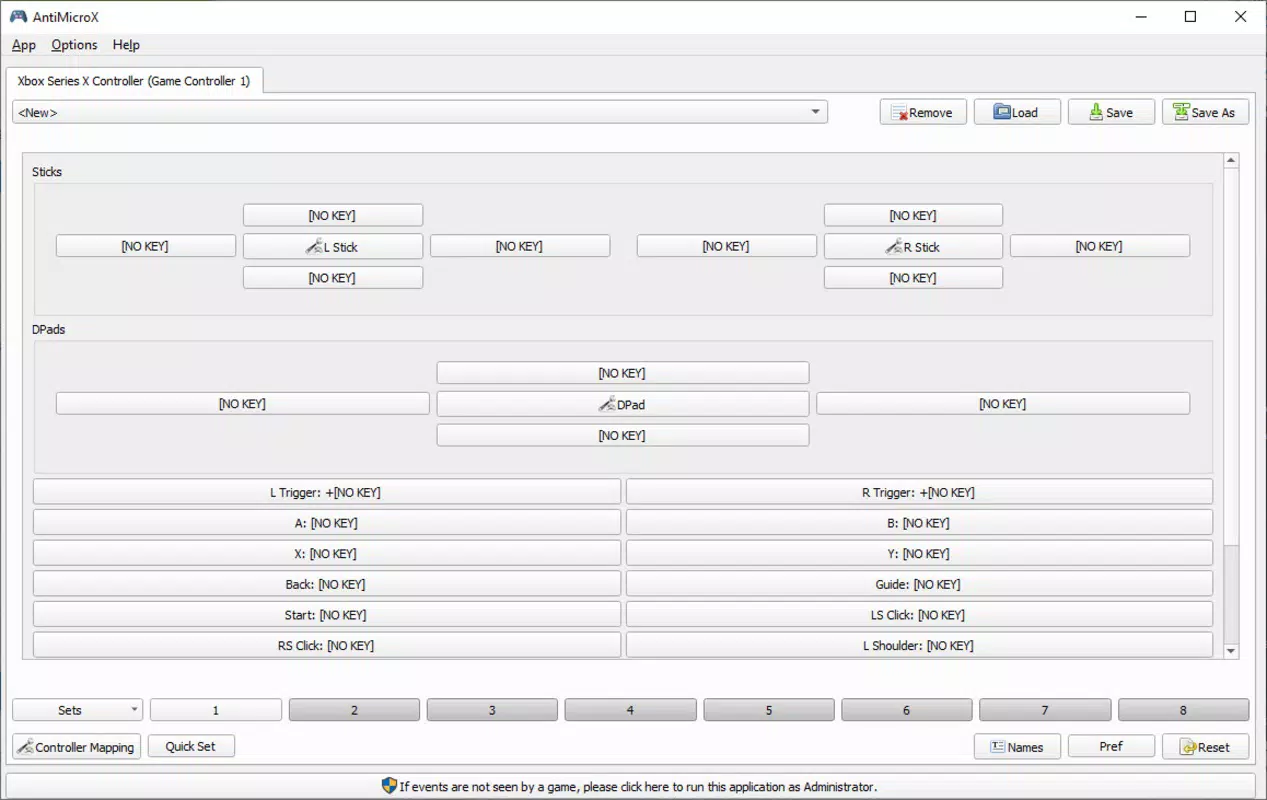Switch to set 4
The width and height of the screenshot is (1267, 800).
point(630,710)
